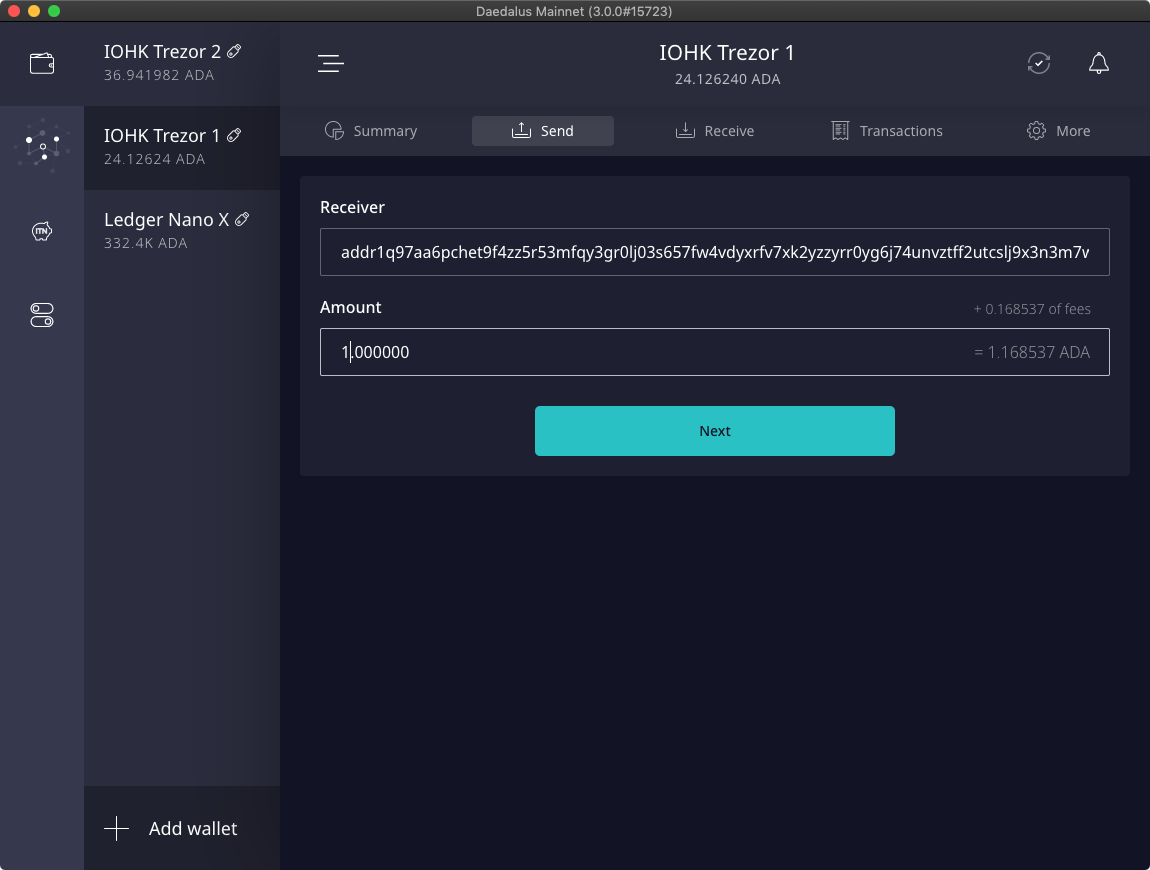
Task: Open the staking network icon
Action: 42,147
